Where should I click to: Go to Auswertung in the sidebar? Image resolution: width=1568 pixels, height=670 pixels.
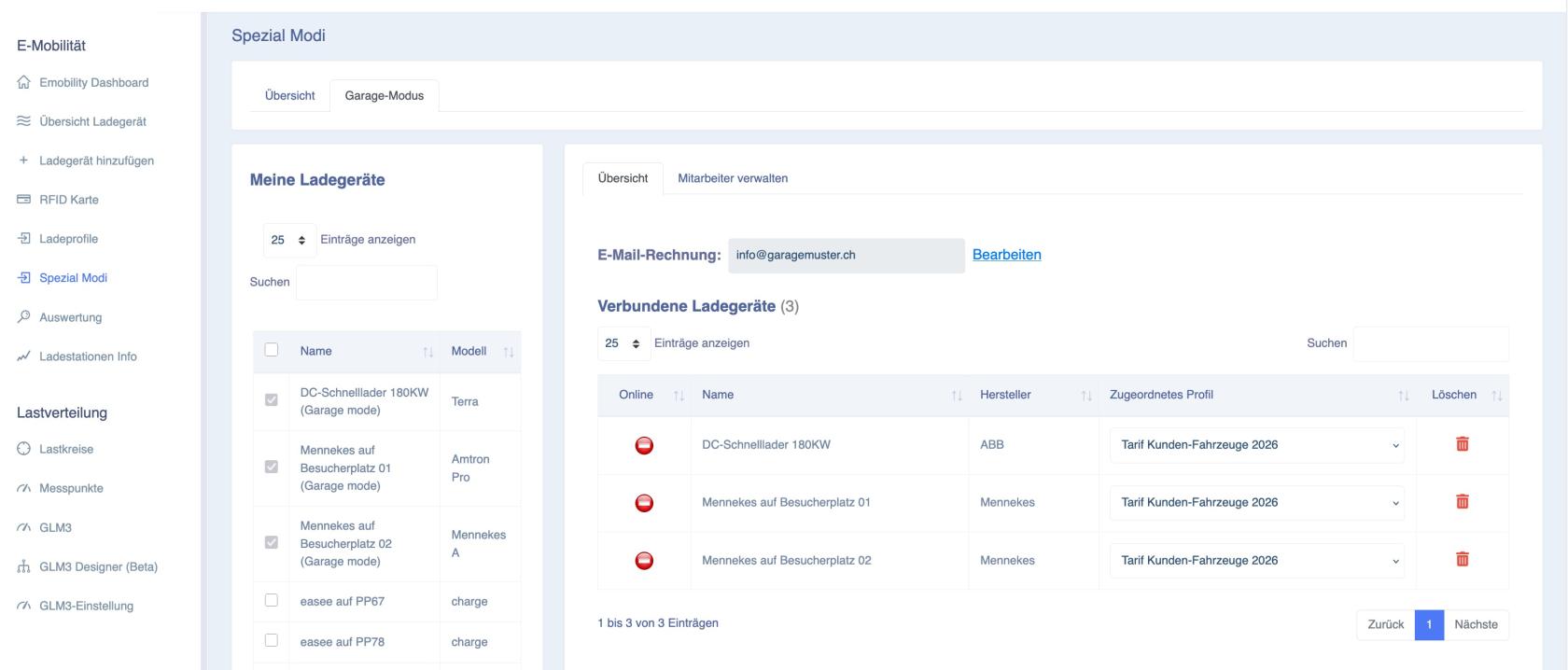pyautogui.click(x=70, y=317)
